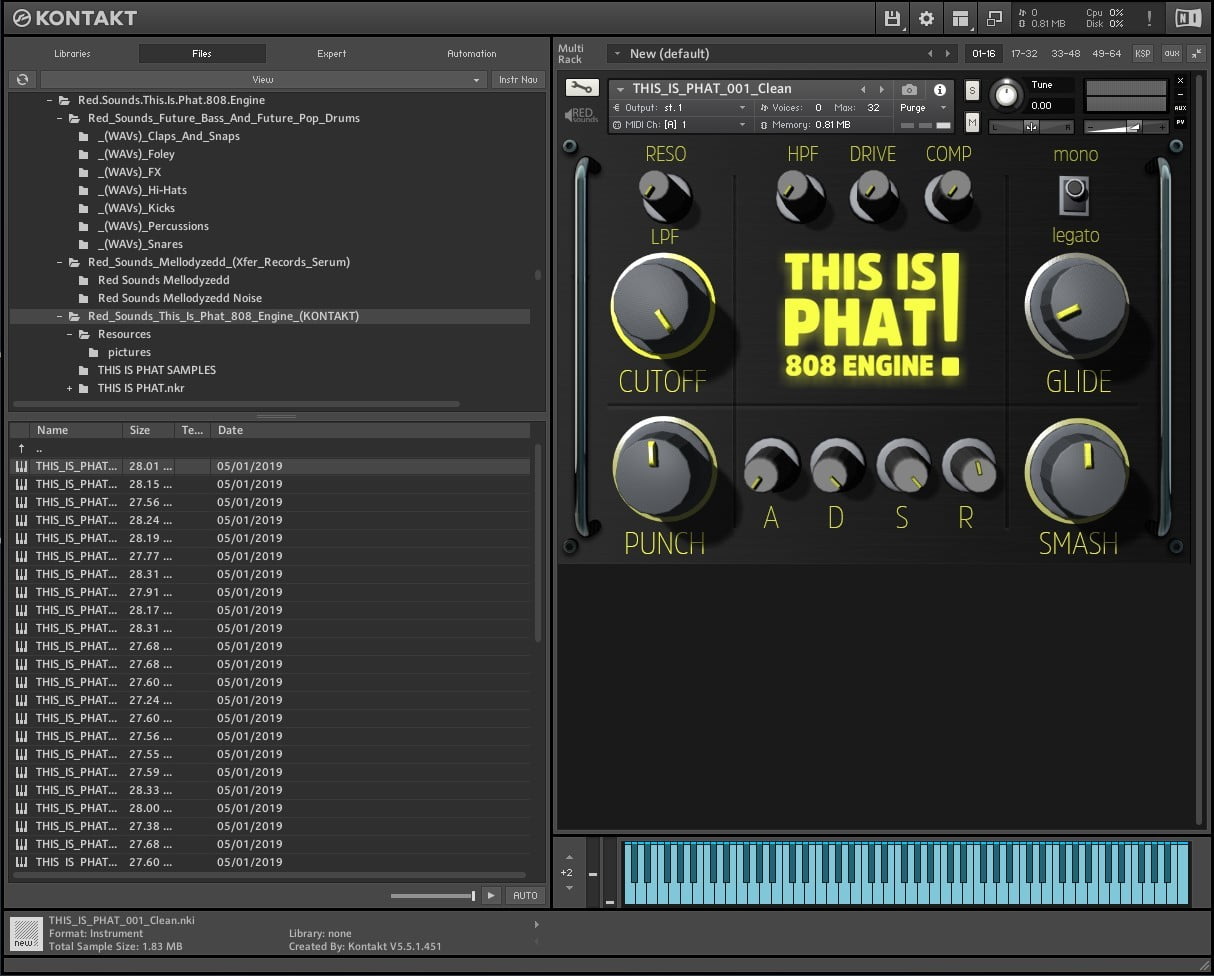Show rack page 33-48
This screenshot has height=976, width=1214.
pyautogui.click(x=1065, y=53)
